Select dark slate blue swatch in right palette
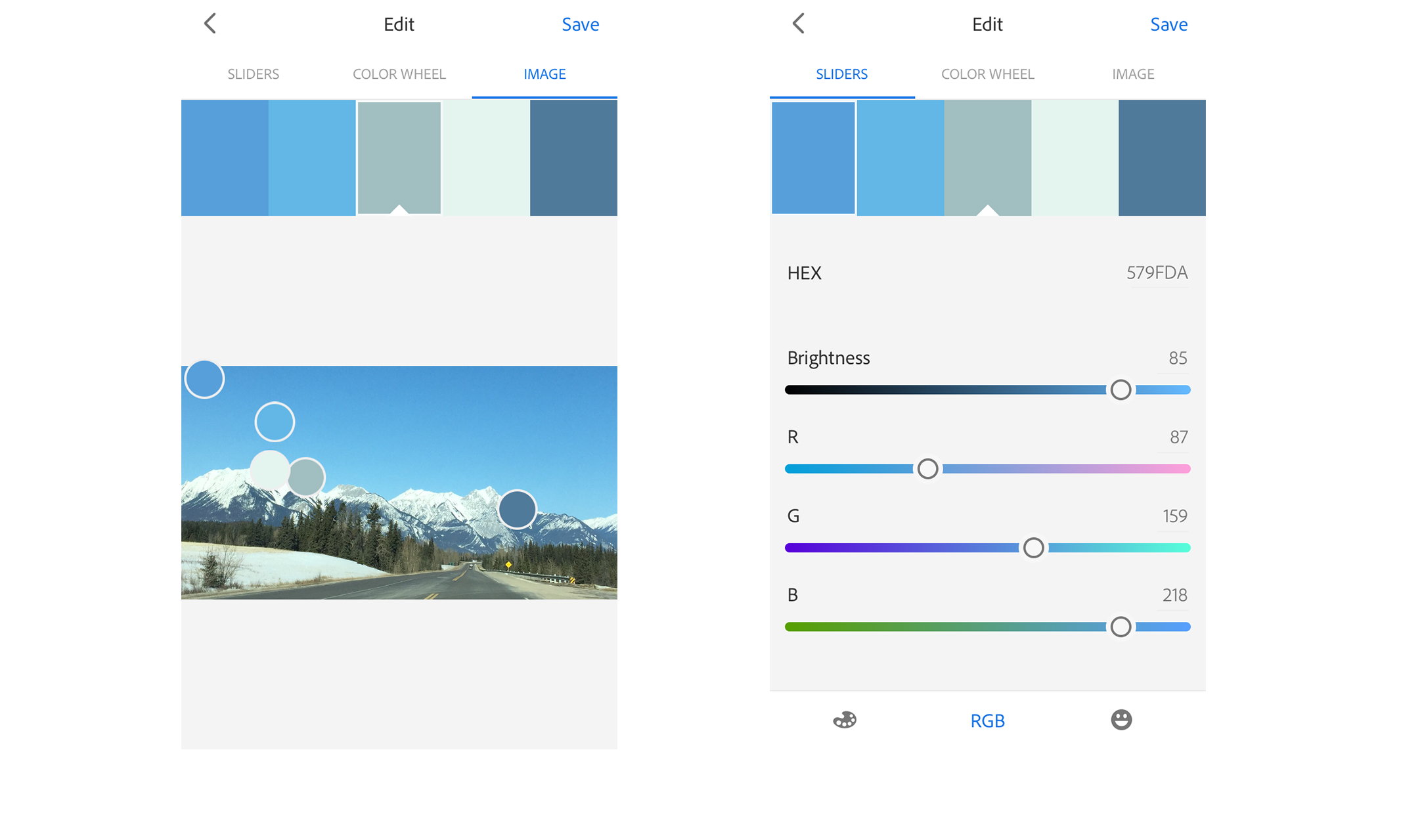This screenshot has height=840, width=1401. click(x=1162, y=158)
